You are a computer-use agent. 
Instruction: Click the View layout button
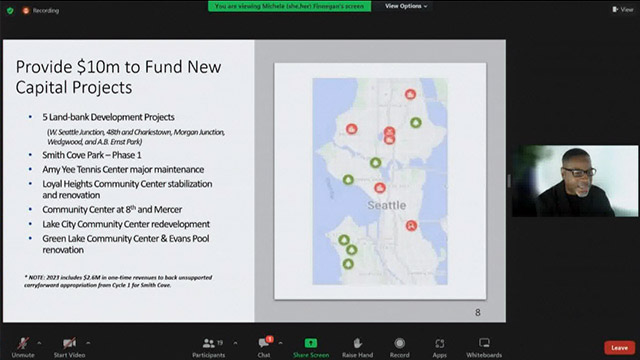[x=623, y=9]
